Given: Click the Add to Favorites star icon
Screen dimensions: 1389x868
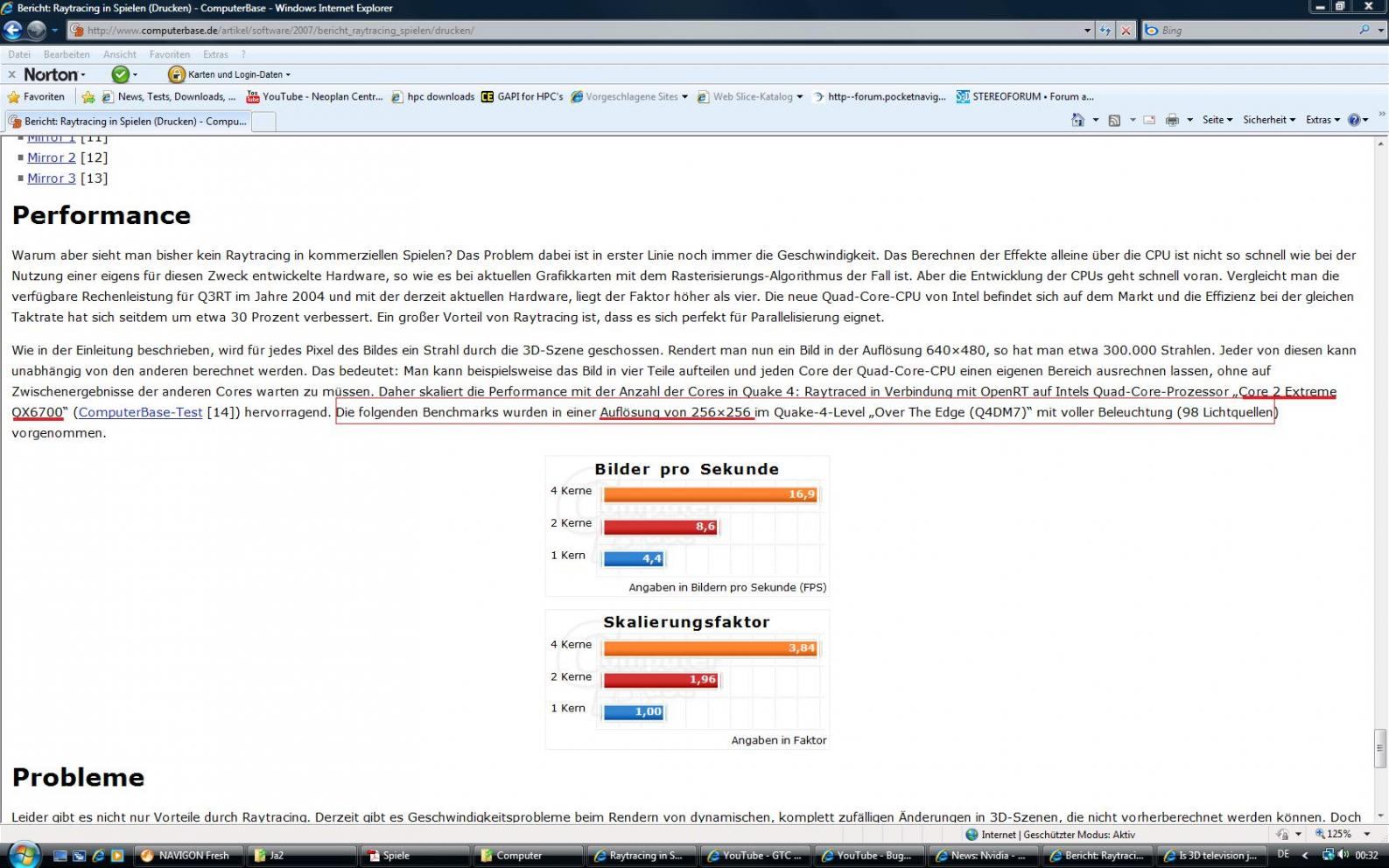Looking at the screenshot, I should [x=88, y=97].
